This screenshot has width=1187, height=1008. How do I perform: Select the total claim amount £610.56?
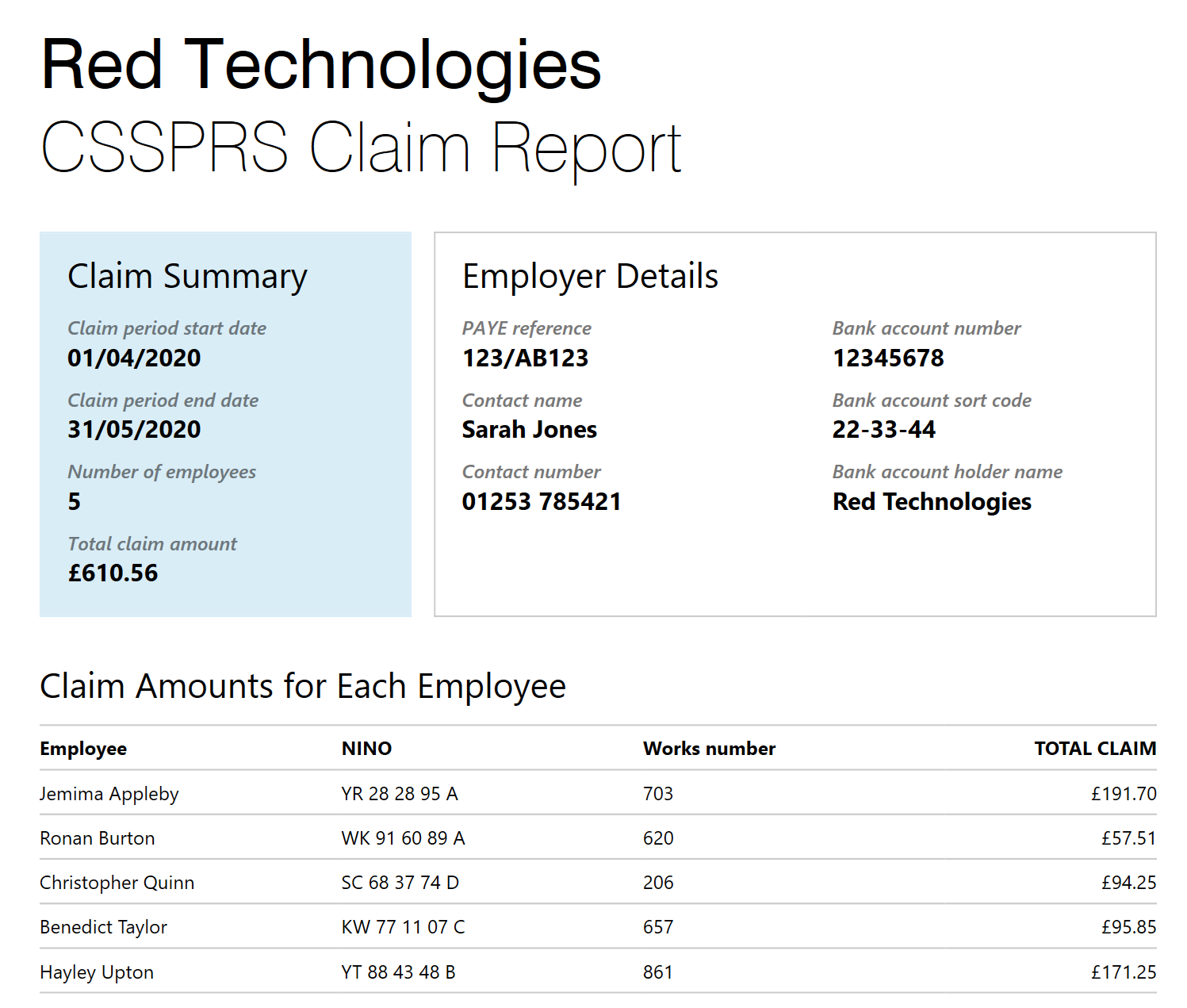click(x=113, y=573)
